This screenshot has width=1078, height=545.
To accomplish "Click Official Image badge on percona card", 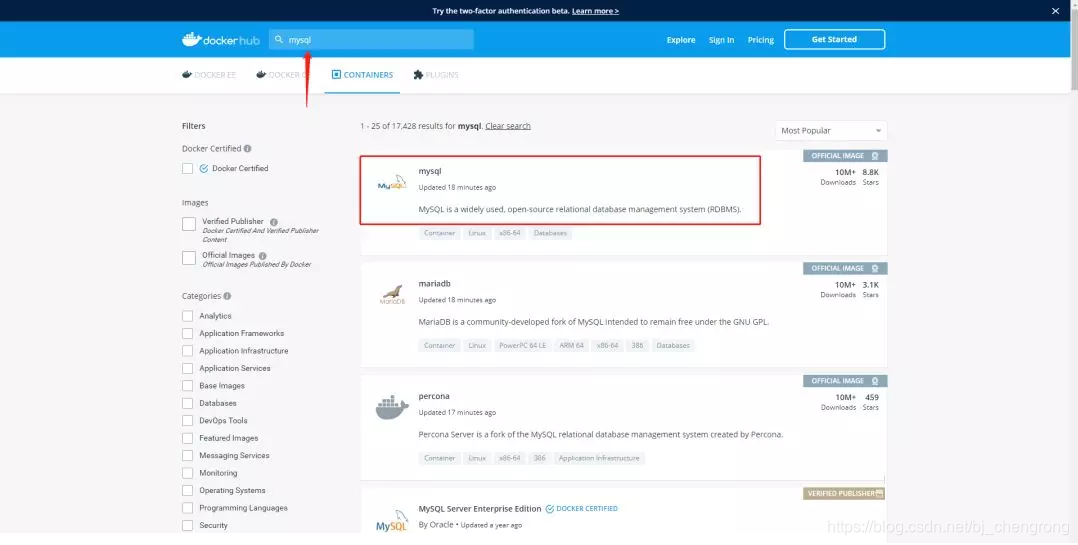I will point(845,381).
